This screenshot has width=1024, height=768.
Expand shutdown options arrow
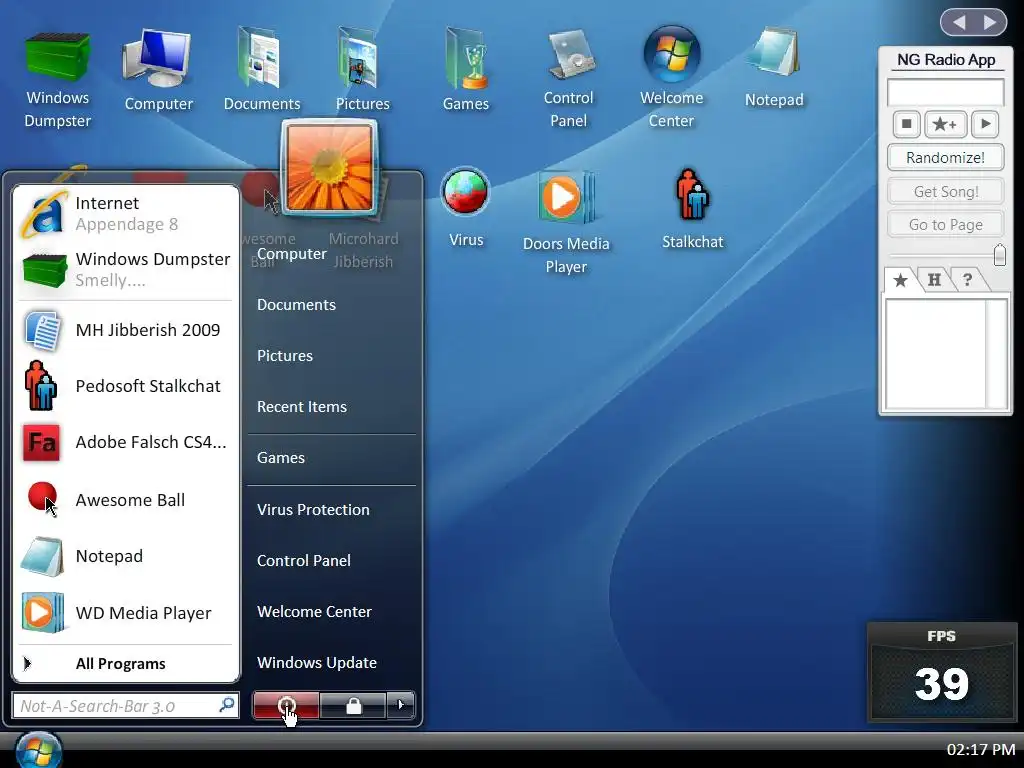[x=400, y=705]
